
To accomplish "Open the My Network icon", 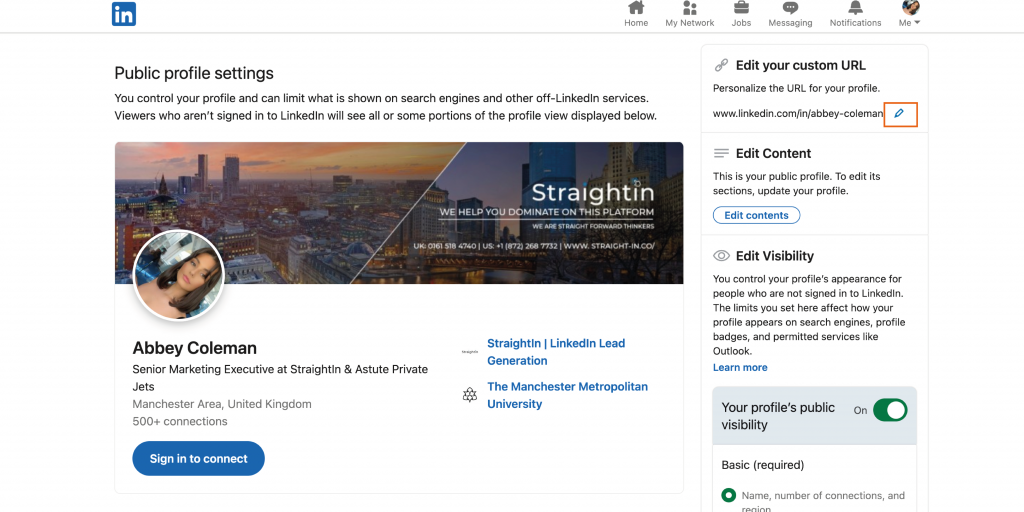I will coord(690,8).
